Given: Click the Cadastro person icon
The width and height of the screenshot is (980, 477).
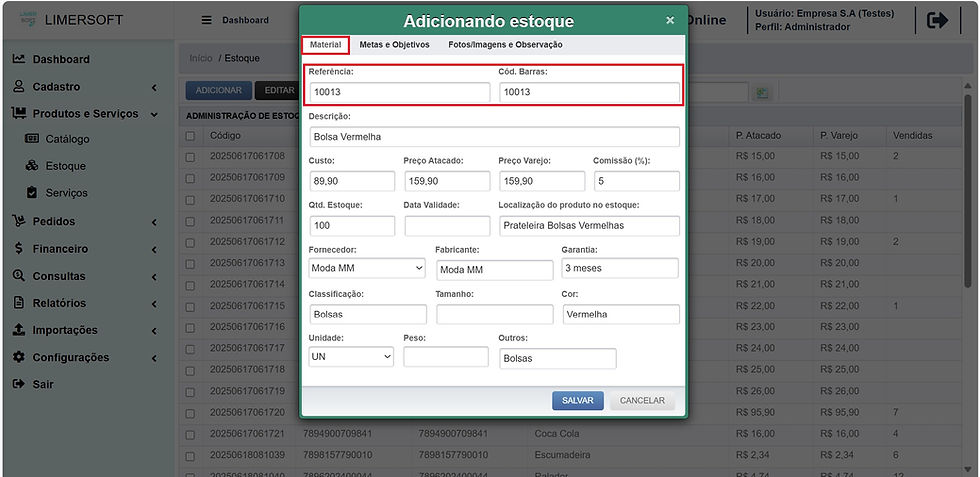Looking at the screenshot, I should (19, 86).
